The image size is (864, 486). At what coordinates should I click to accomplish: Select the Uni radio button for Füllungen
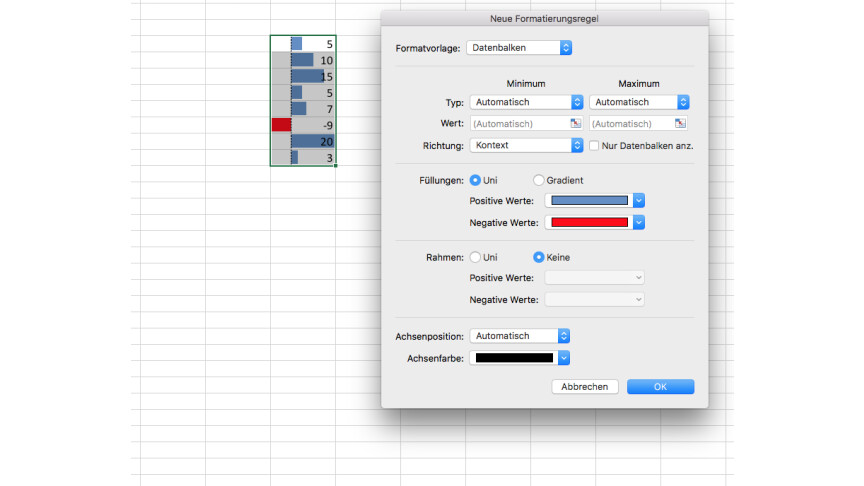pos(475,180)
